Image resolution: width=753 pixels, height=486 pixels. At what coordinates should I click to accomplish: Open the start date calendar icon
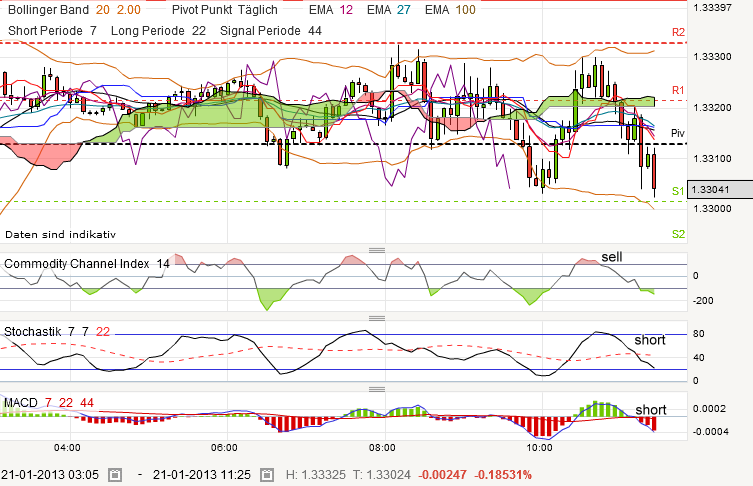click(x=115, y=475)
